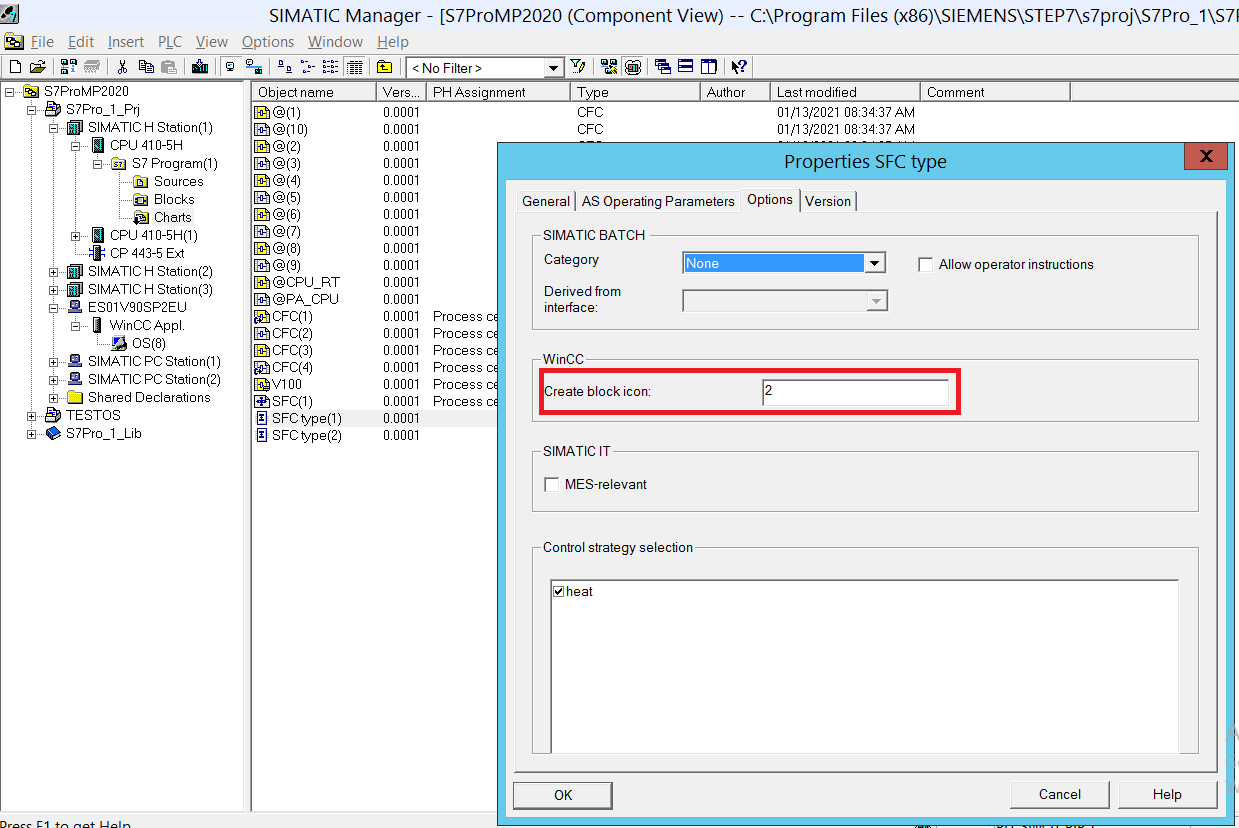Click the Arrange Horizontally icon

(x=685, y=67)
